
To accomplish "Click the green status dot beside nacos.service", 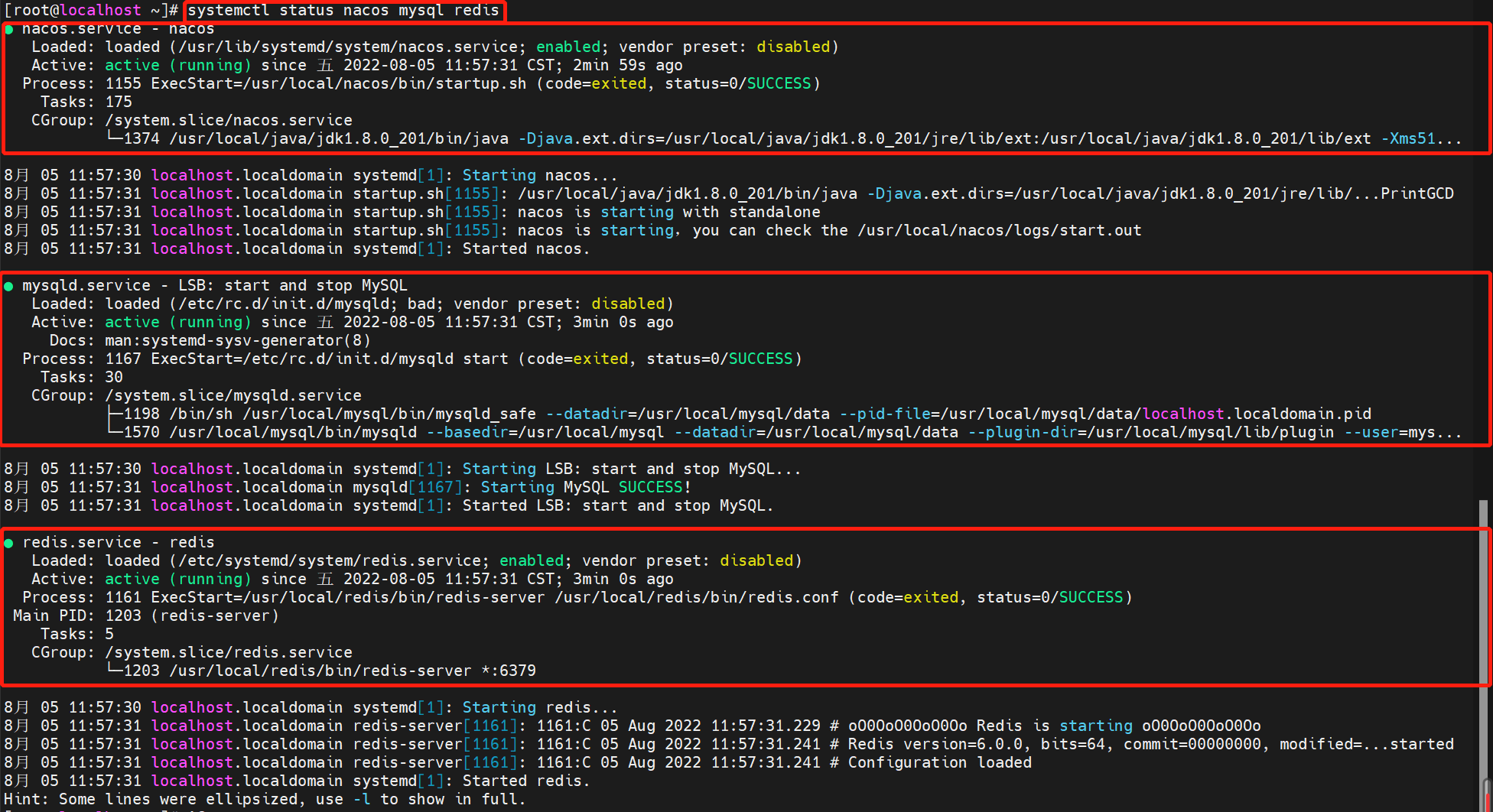I will 8,28.
